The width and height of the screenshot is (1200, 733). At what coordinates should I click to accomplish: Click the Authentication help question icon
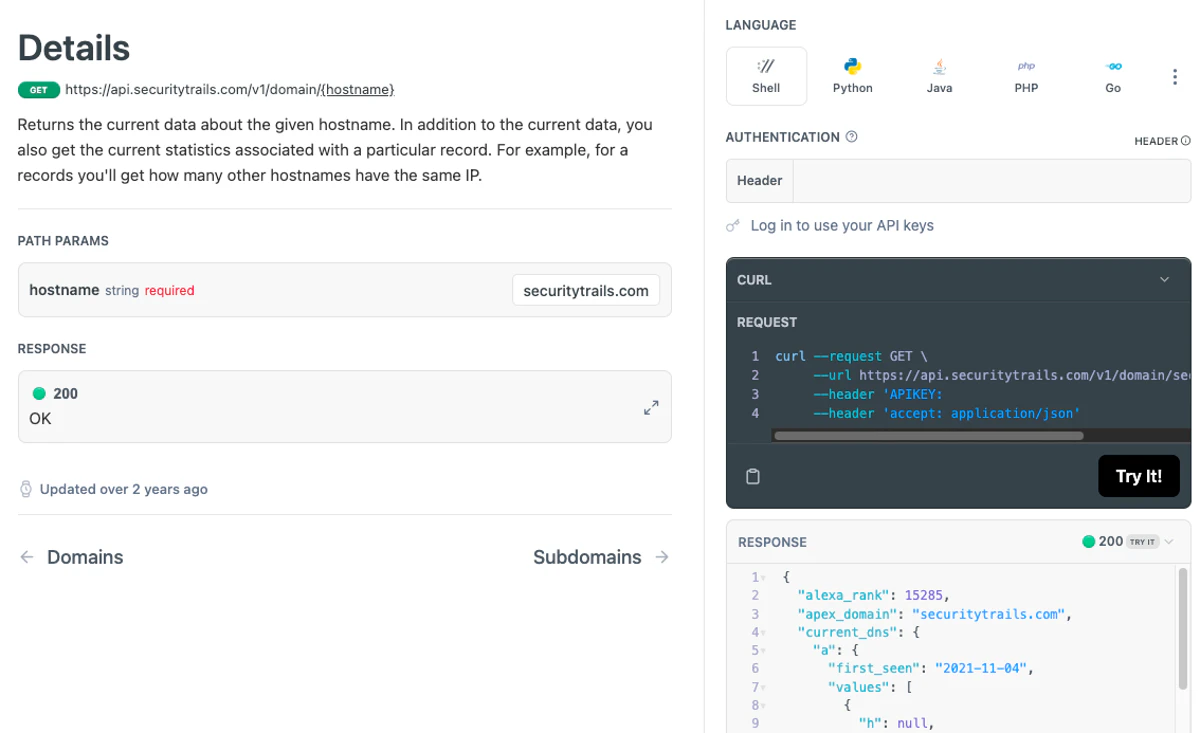click(851, 137)
